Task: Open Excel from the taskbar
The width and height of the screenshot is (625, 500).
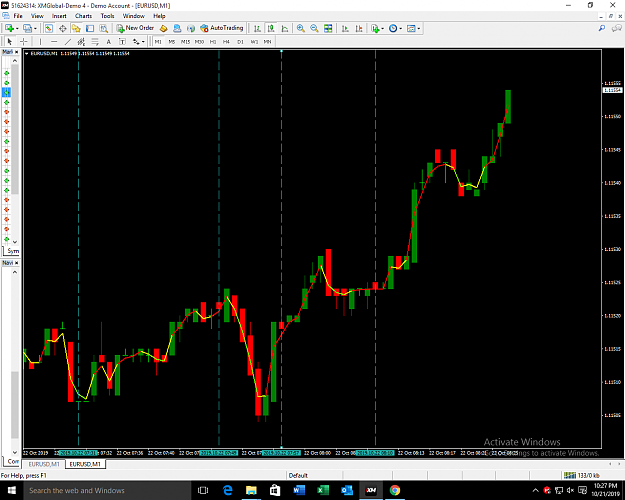Action: (x=323, y=490)
